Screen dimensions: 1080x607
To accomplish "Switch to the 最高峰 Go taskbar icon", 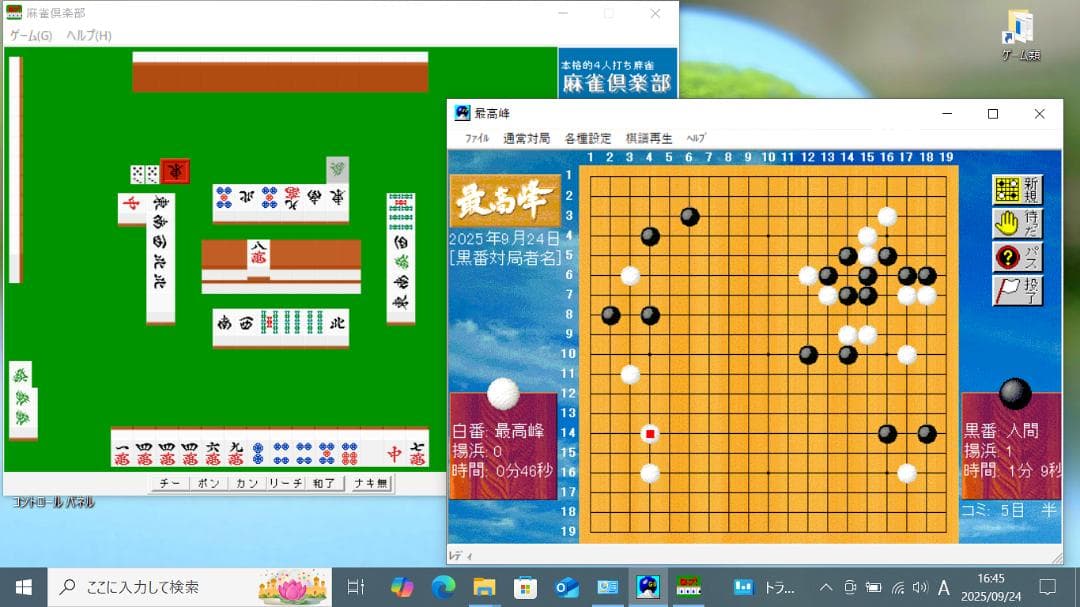I will pyautogui.click(x=647, y=587).
